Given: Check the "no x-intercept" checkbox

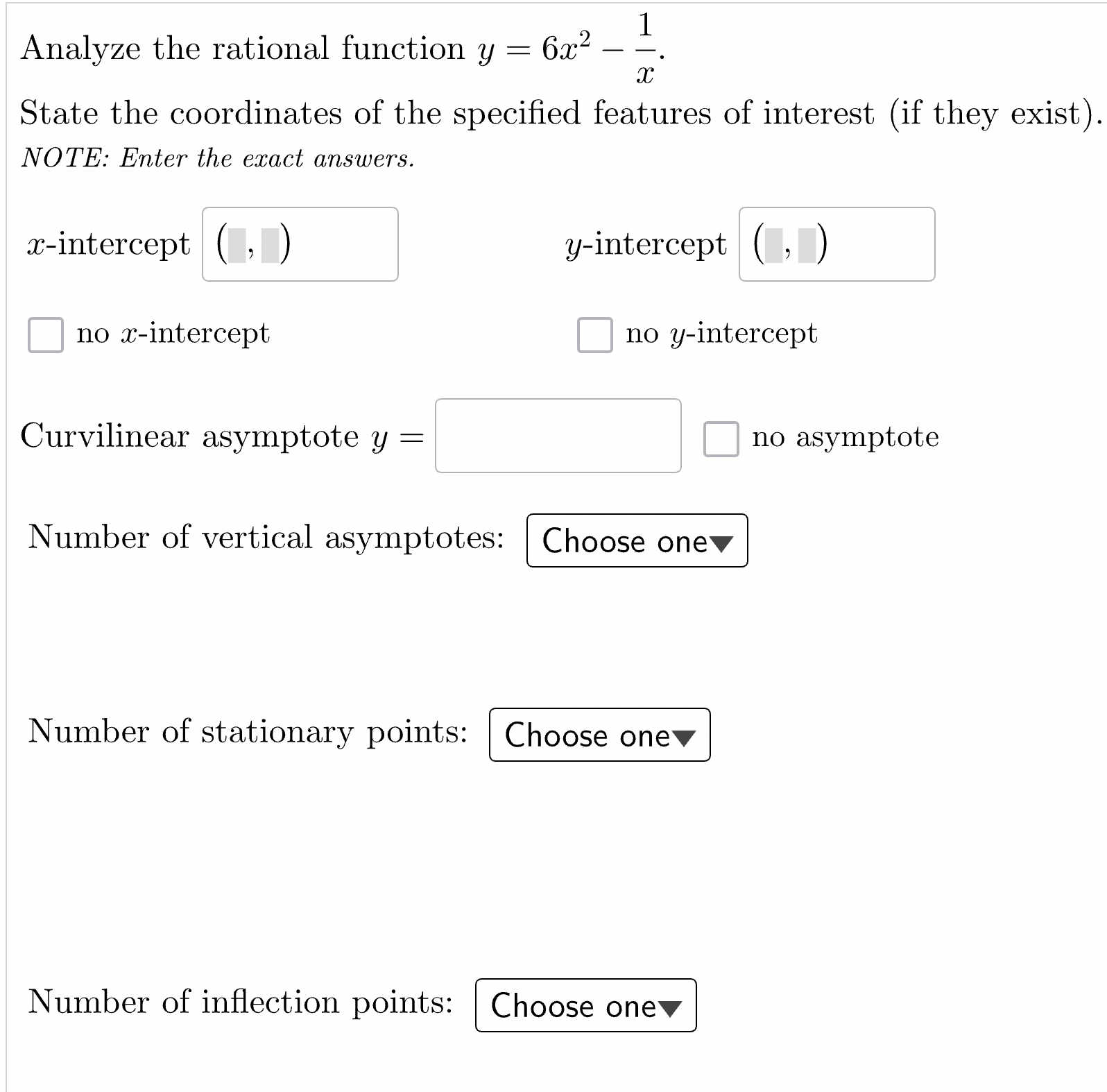Looking at the screenshot, I should tap(44, 334).
